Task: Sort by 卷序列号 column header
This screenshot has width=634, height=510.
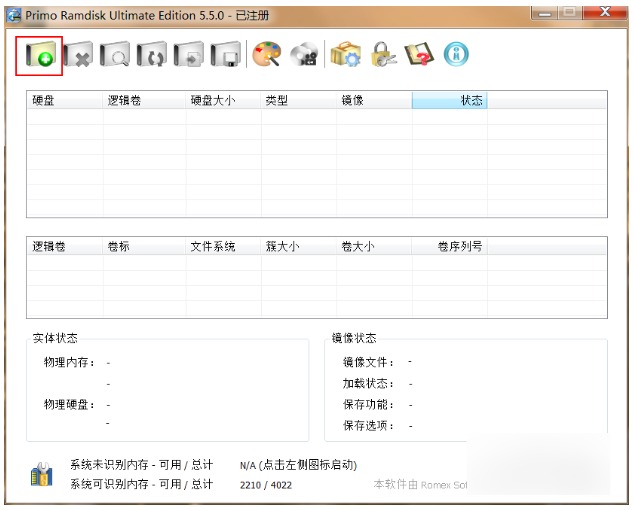Action: click(450, 246)
